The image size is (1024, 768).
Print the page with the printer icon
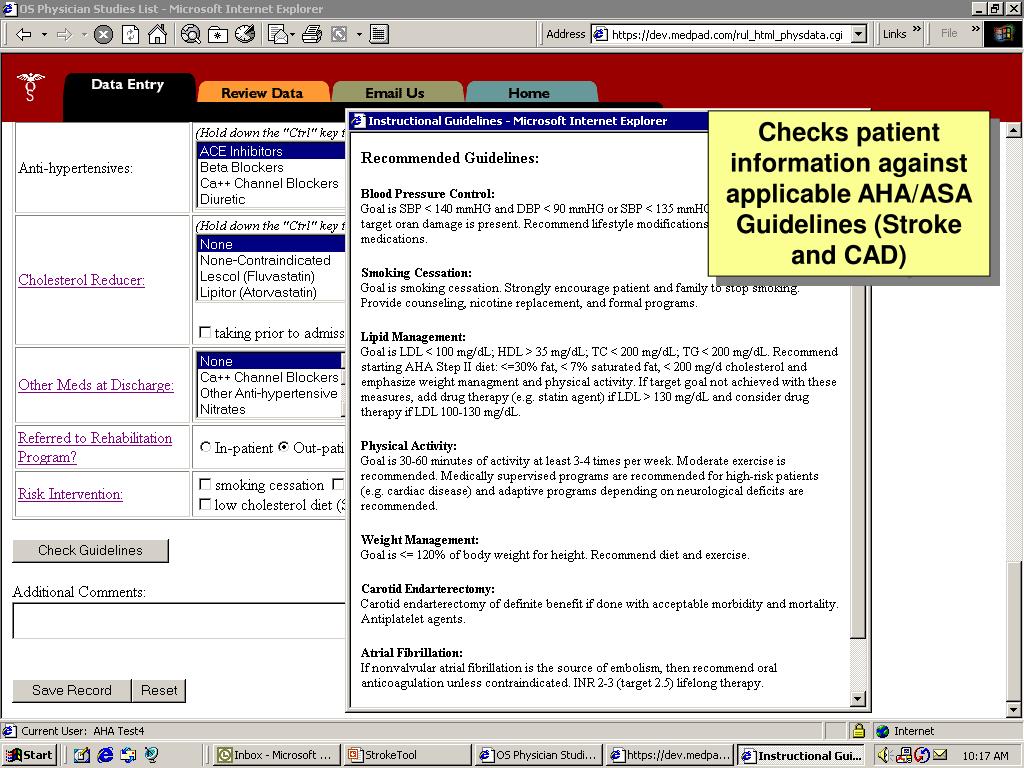point(312,34)
